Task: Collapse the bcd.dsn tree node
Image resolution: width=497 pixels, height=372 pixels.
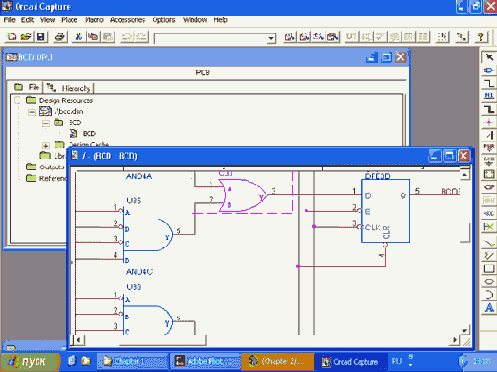Action: click(x=32, y=112)
